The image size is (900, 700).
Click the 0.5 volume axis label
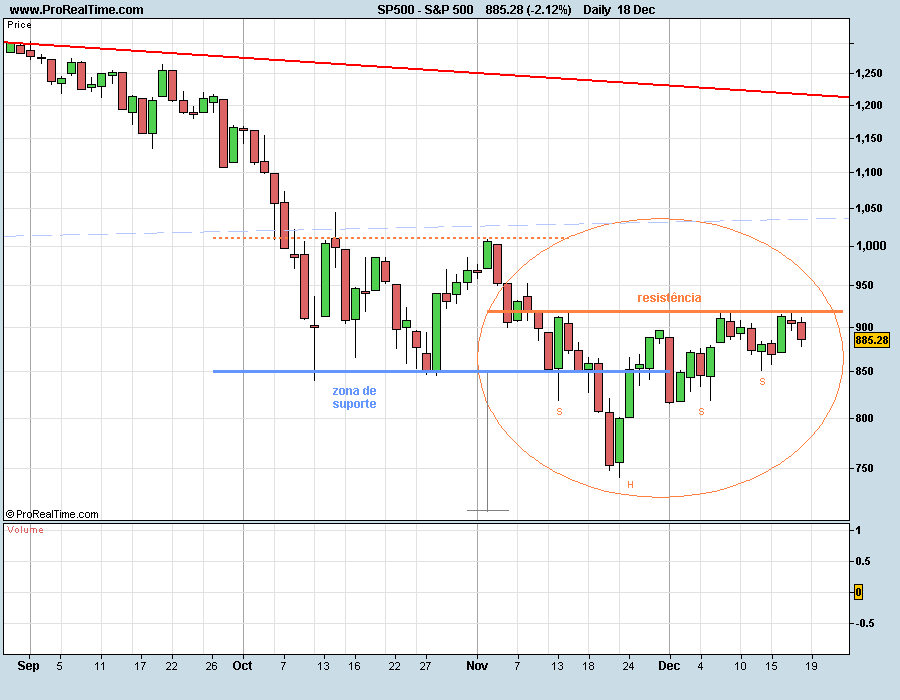(x=863, y=561)
